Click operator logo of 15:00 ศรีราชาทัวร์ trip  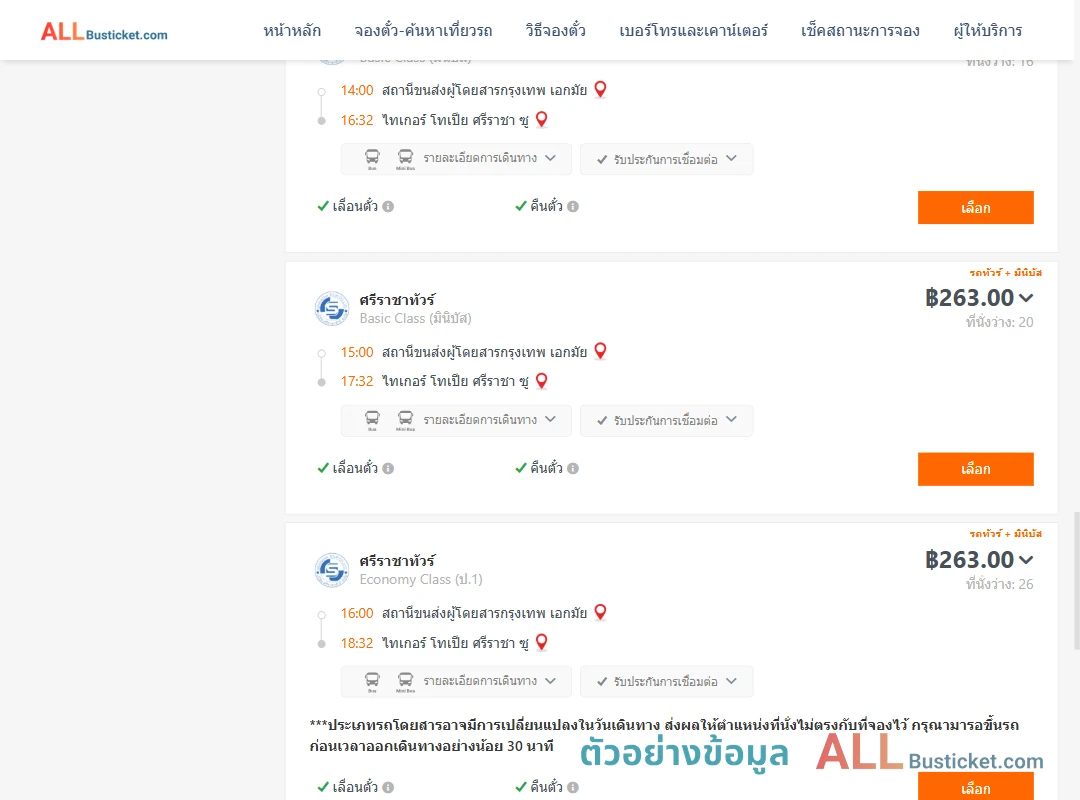click(332, 308)
